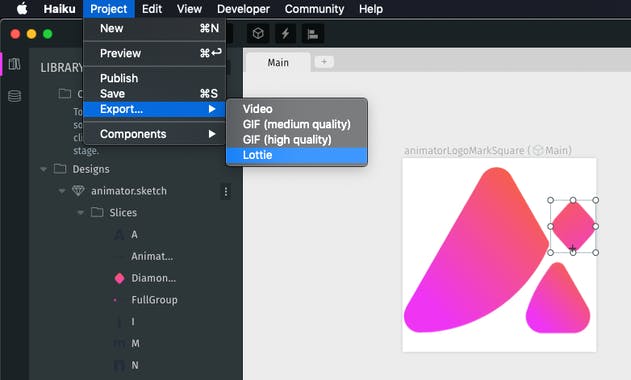Export the project as Video

297,109
